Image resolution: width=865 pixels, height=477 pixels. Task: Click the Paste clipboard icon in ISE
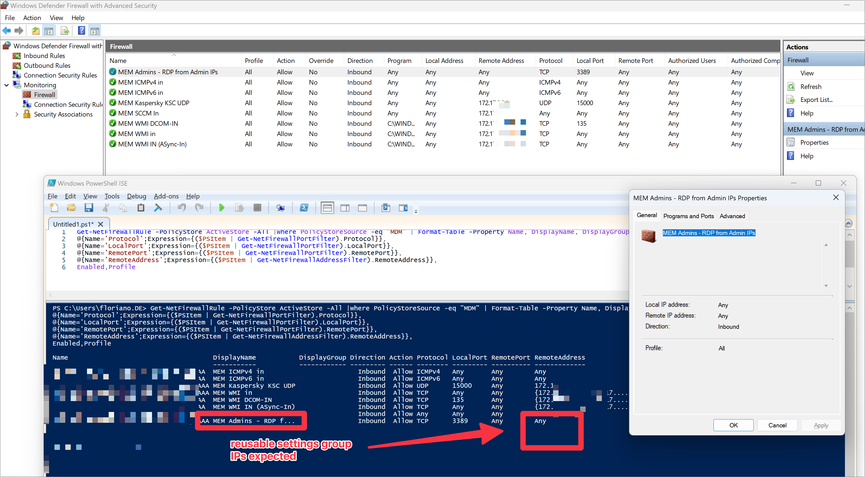pyautogui.click(x=141, y=208)
